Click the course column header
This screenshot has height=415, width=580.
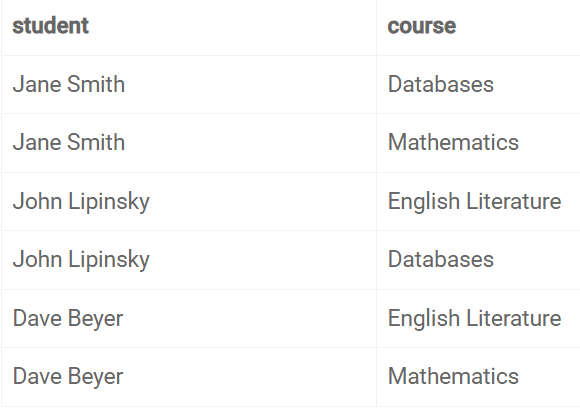pyautogui.click(x=422, y=26)
